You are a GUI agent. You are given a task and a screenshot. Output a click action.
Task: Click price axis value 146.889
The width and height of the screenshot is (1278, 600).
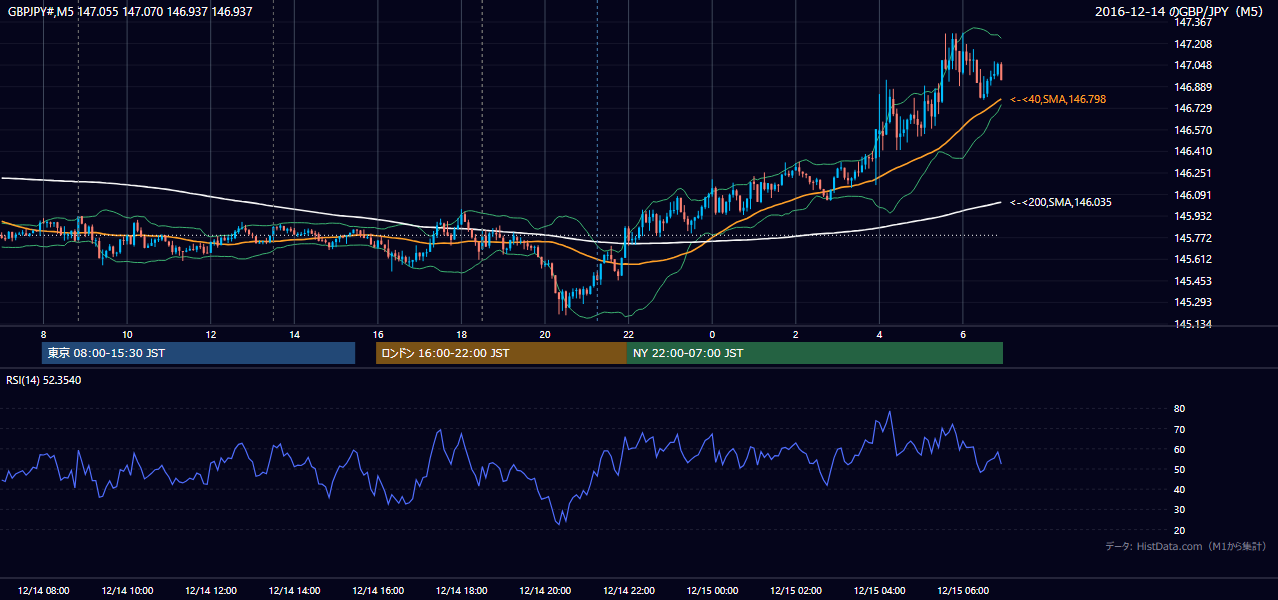point(1193,87)
